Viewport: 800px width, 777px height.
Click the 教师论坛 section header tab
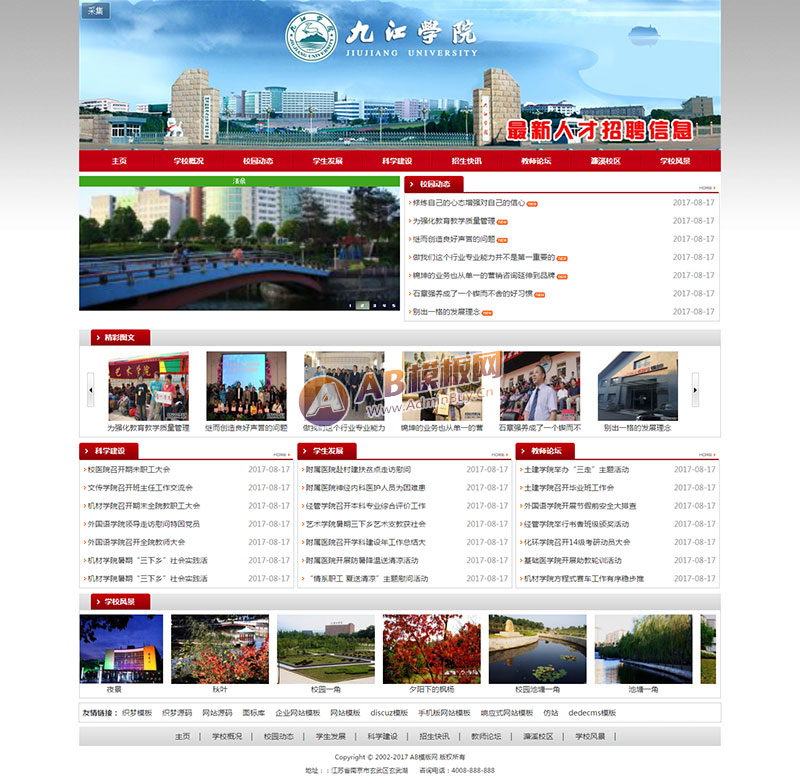[545, 450]
